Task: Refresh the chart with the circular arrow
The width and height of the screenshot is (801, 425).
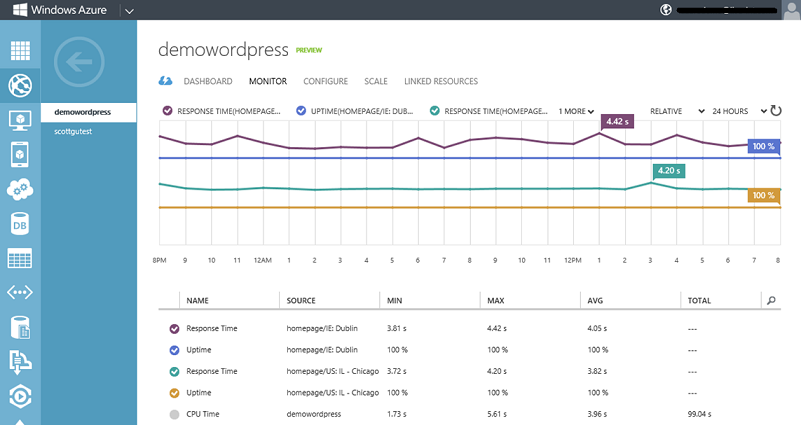Action: [776, 110]
